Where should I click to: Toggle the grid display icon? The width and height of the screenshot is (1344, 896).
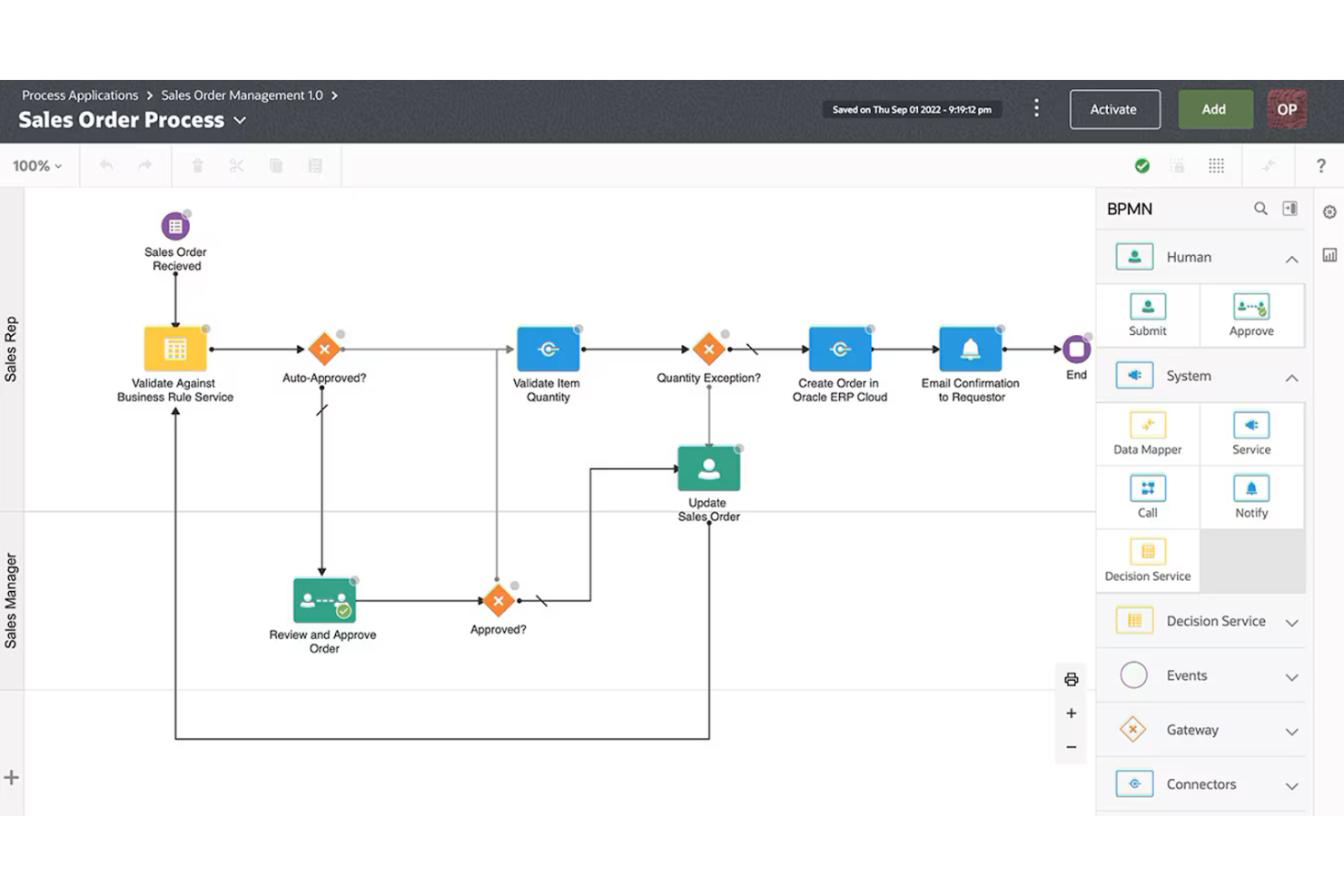[x=1216, y=165]
